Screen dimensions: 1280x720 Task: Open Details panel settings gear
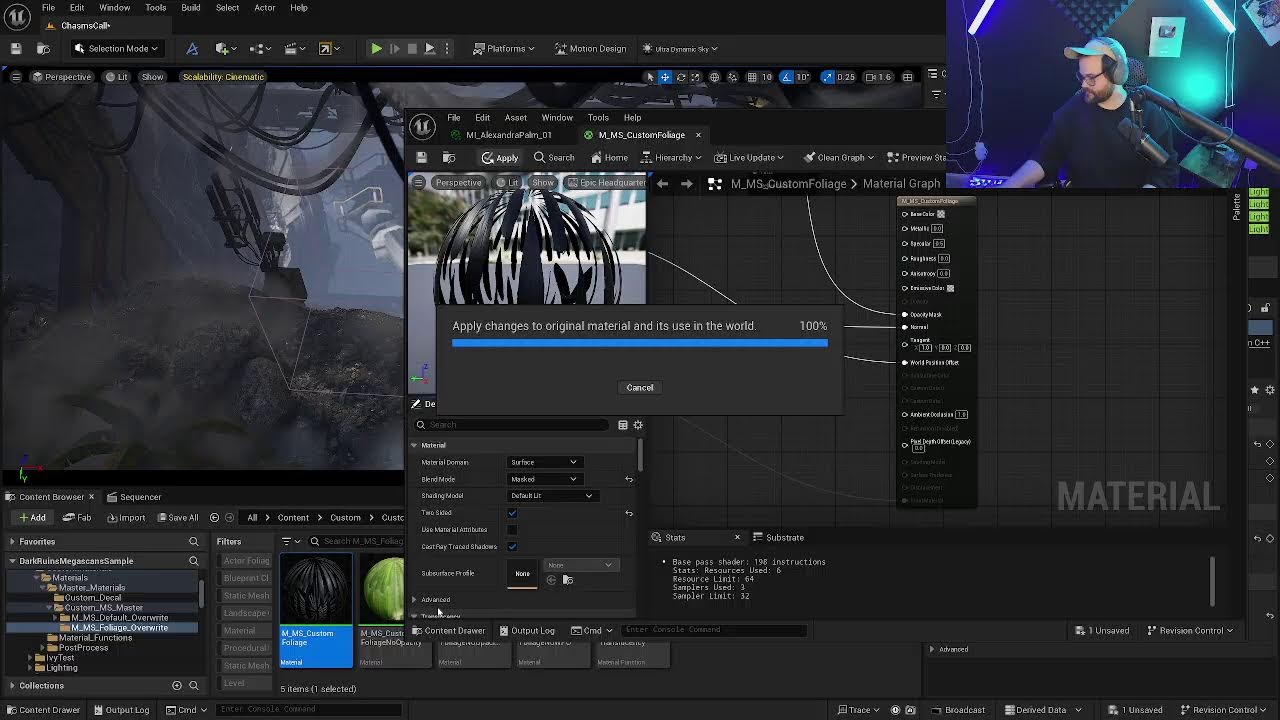point(638,425)
